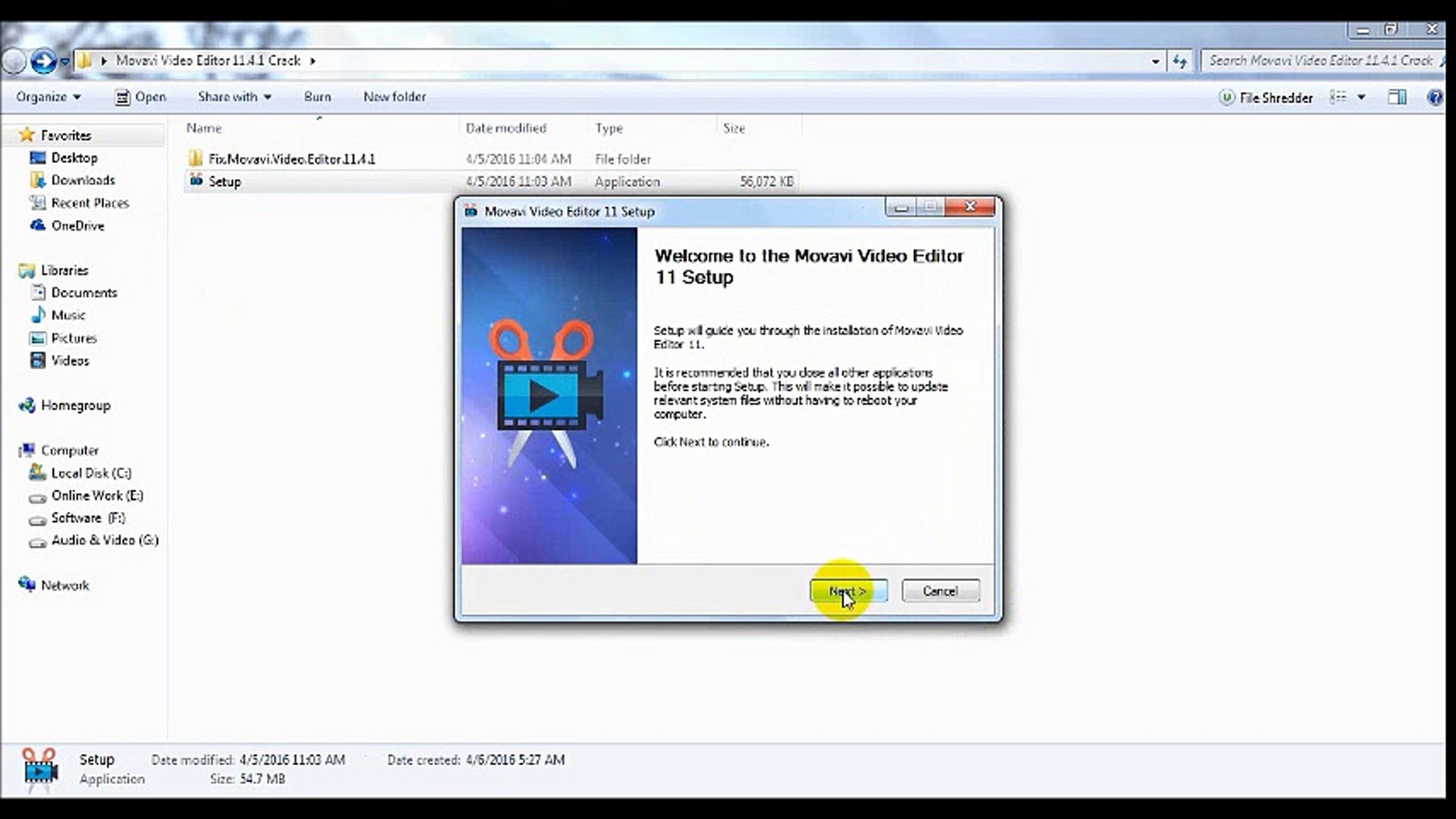Click the Movavi Video Editor setup icon in dialog
Viewport: 1456px width, 819px height.
[470, 212]
